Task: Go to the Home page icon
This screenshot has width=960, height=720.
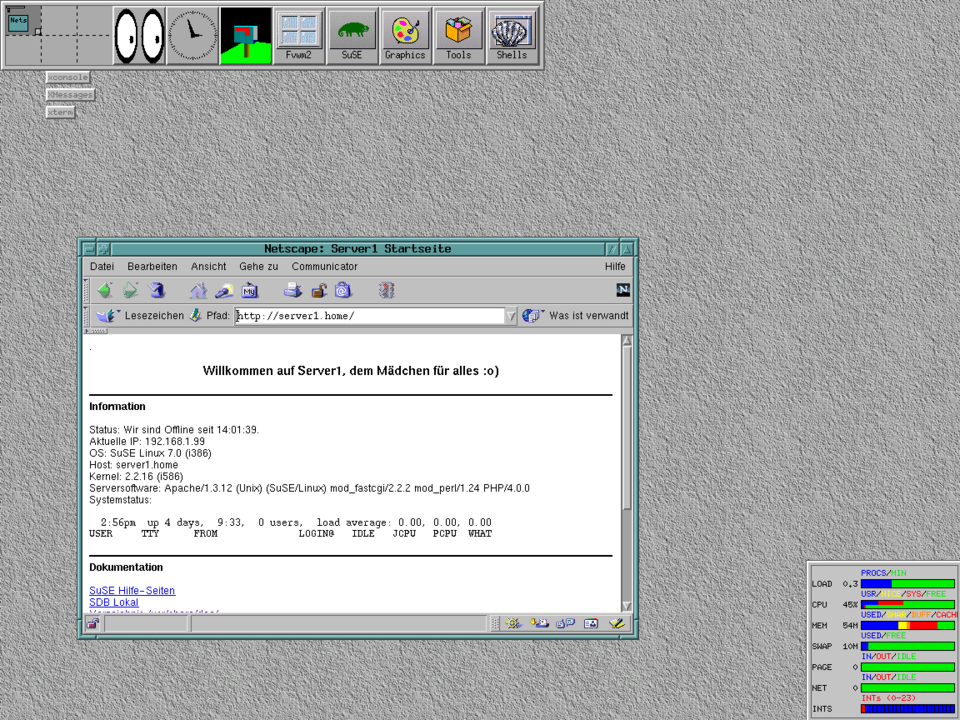Action: coord(198,291)
